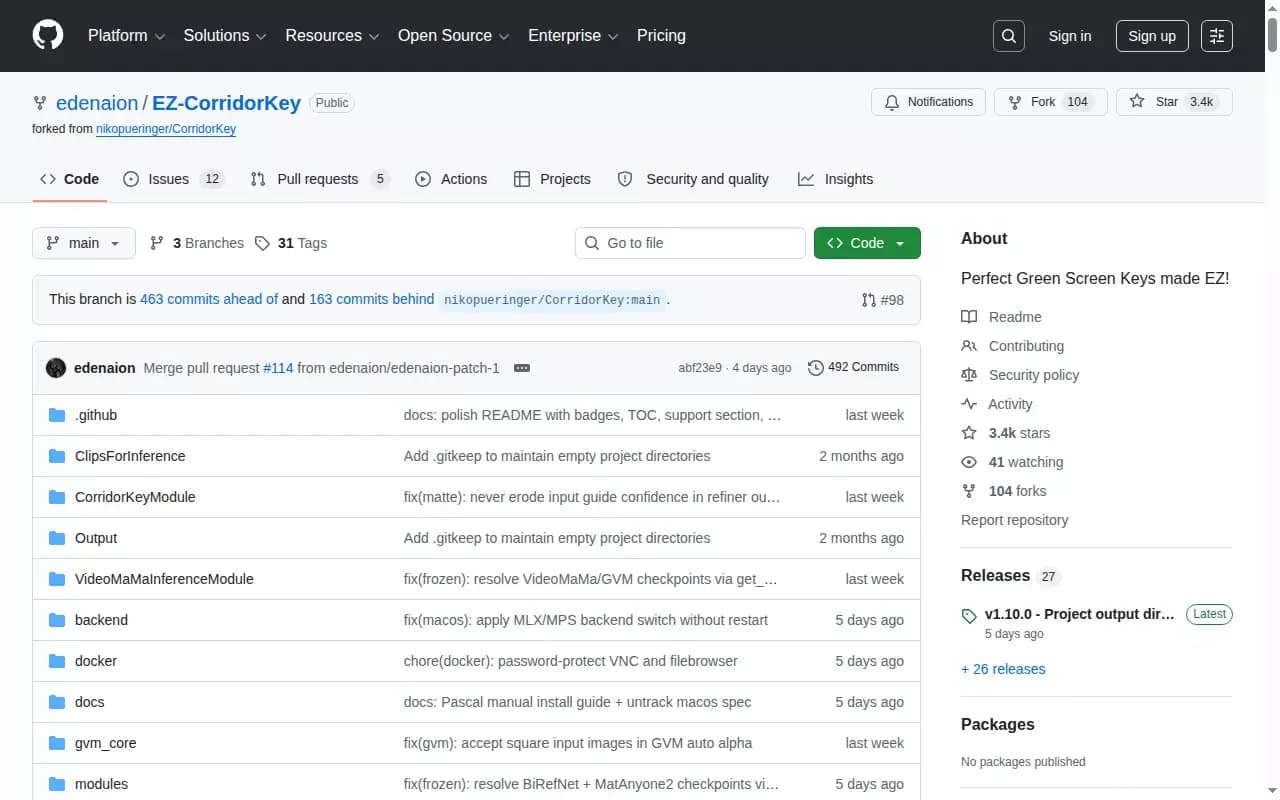Open the 492 Commits history
The height and width of the screenshot is (800, 1280).
click(853, 367)
